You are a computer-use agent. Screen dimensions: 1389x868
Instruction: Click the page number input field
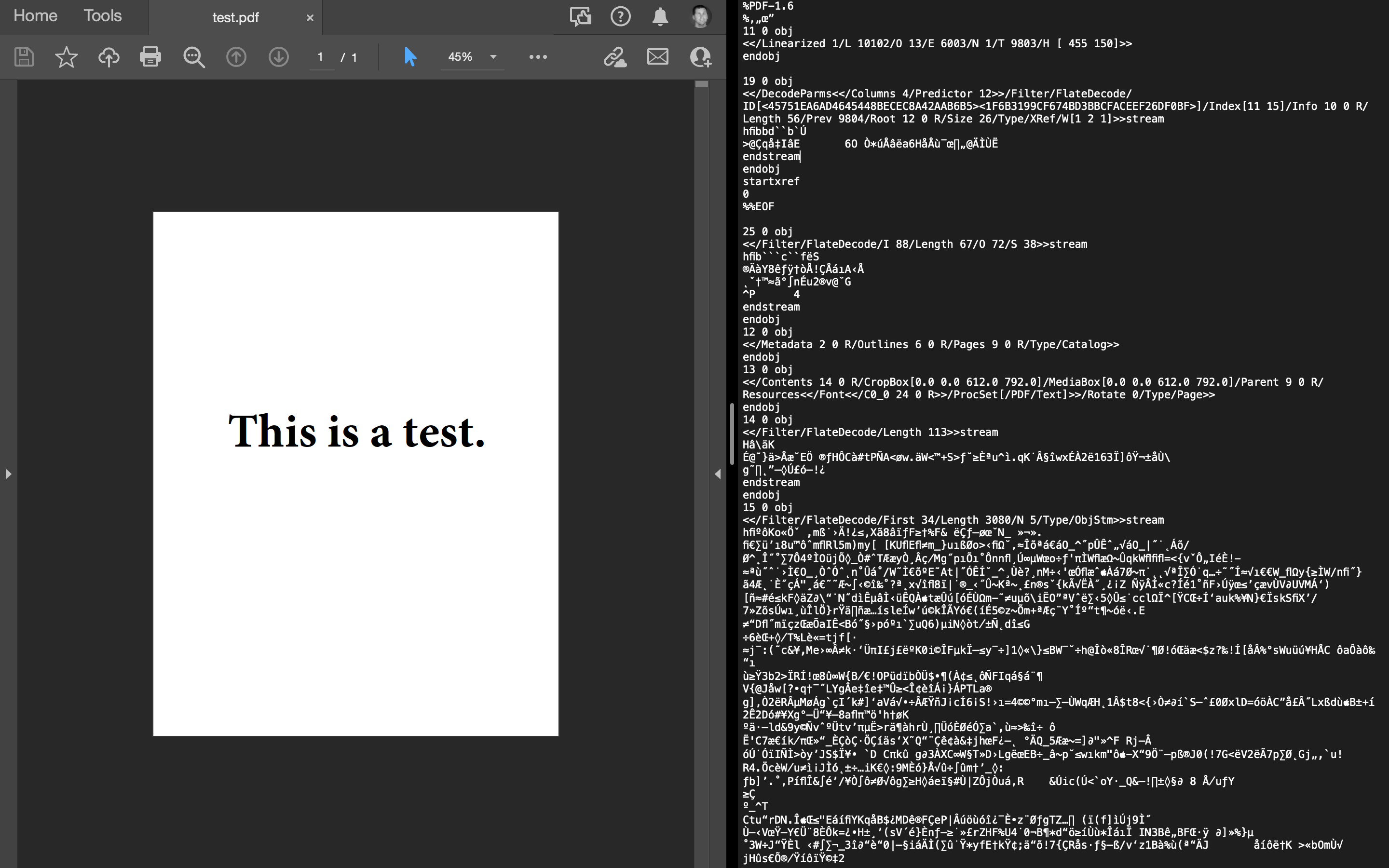coord(321,57)
